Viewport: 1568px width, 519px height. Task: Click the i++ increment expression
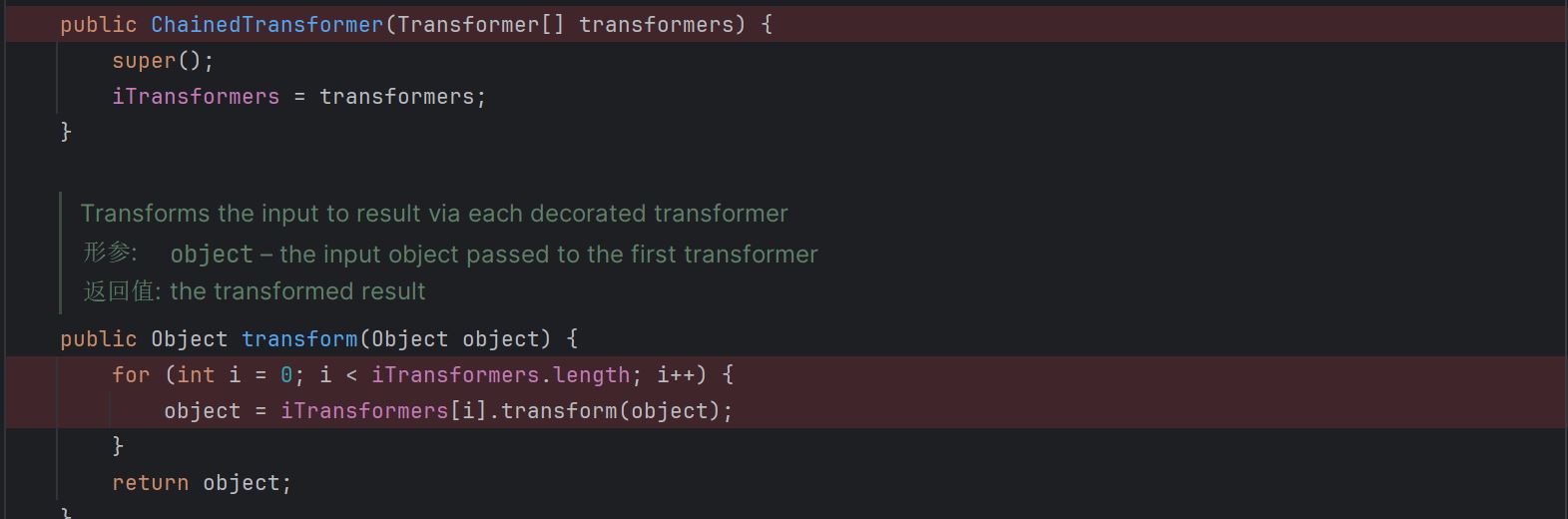tap(676, 374)
